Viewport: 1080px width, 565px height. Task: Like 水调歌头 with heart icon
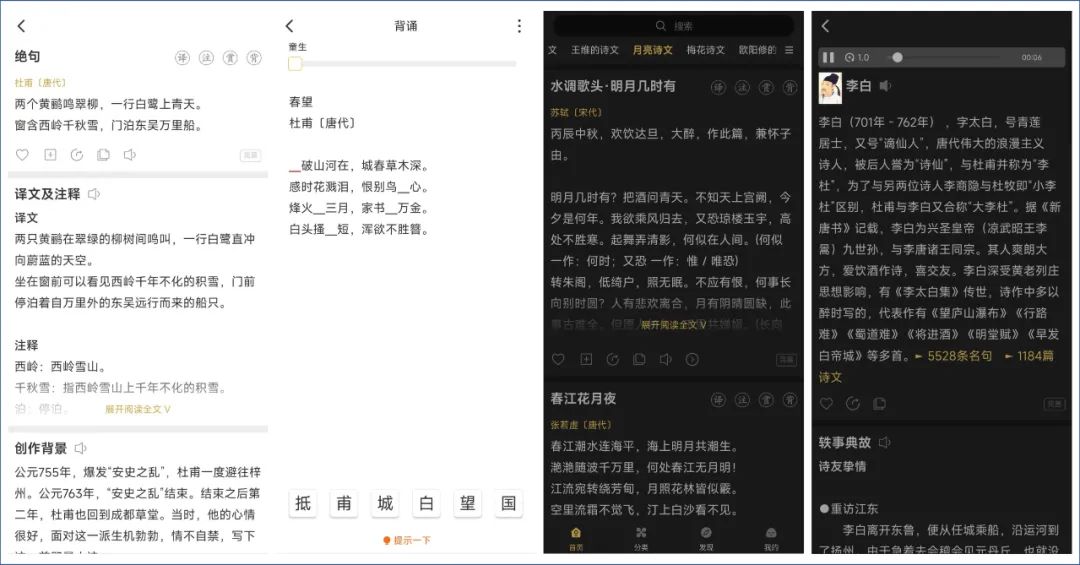[x=558, y=359]
